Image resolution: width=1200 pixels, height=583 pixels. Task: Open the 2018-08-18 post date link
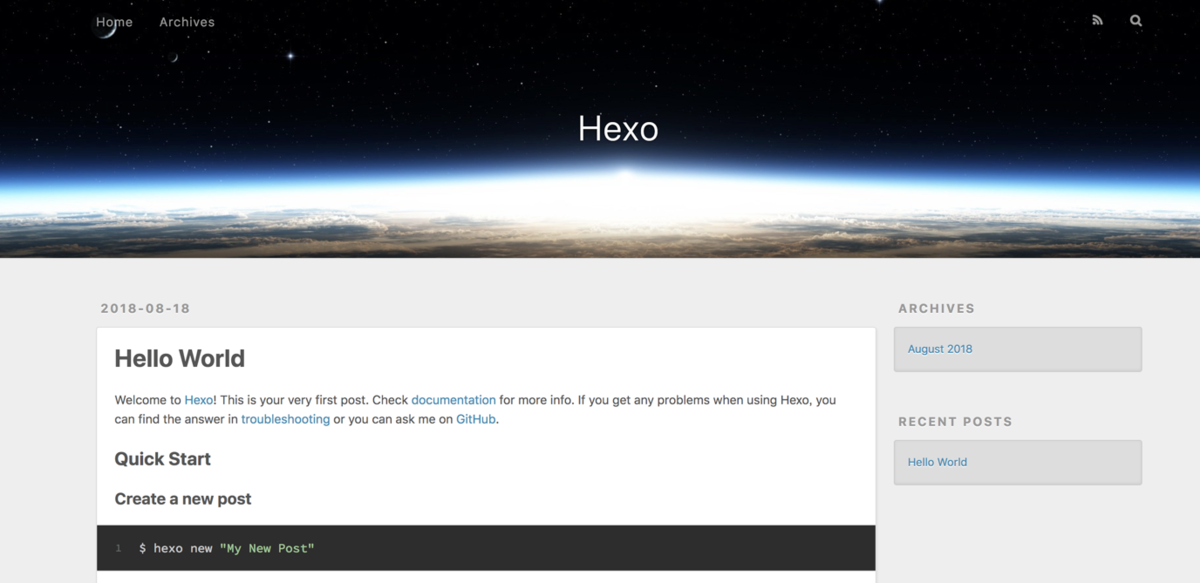[x=145, y=308]
